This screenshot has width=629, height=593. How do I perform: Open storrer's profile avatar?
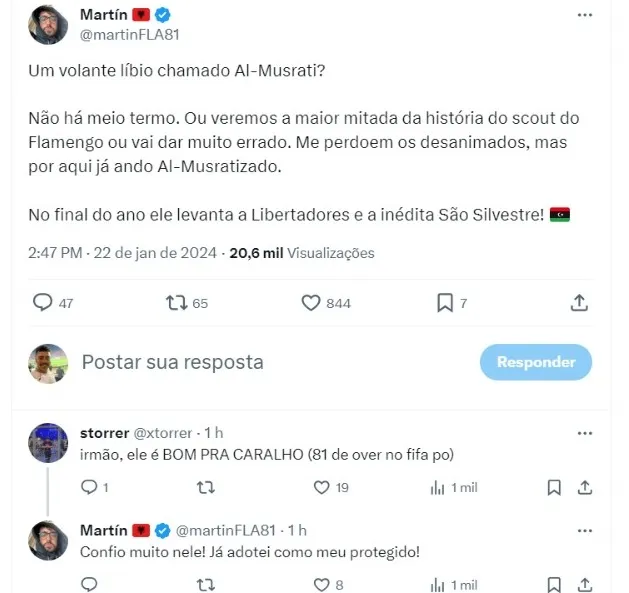[48, 443]
